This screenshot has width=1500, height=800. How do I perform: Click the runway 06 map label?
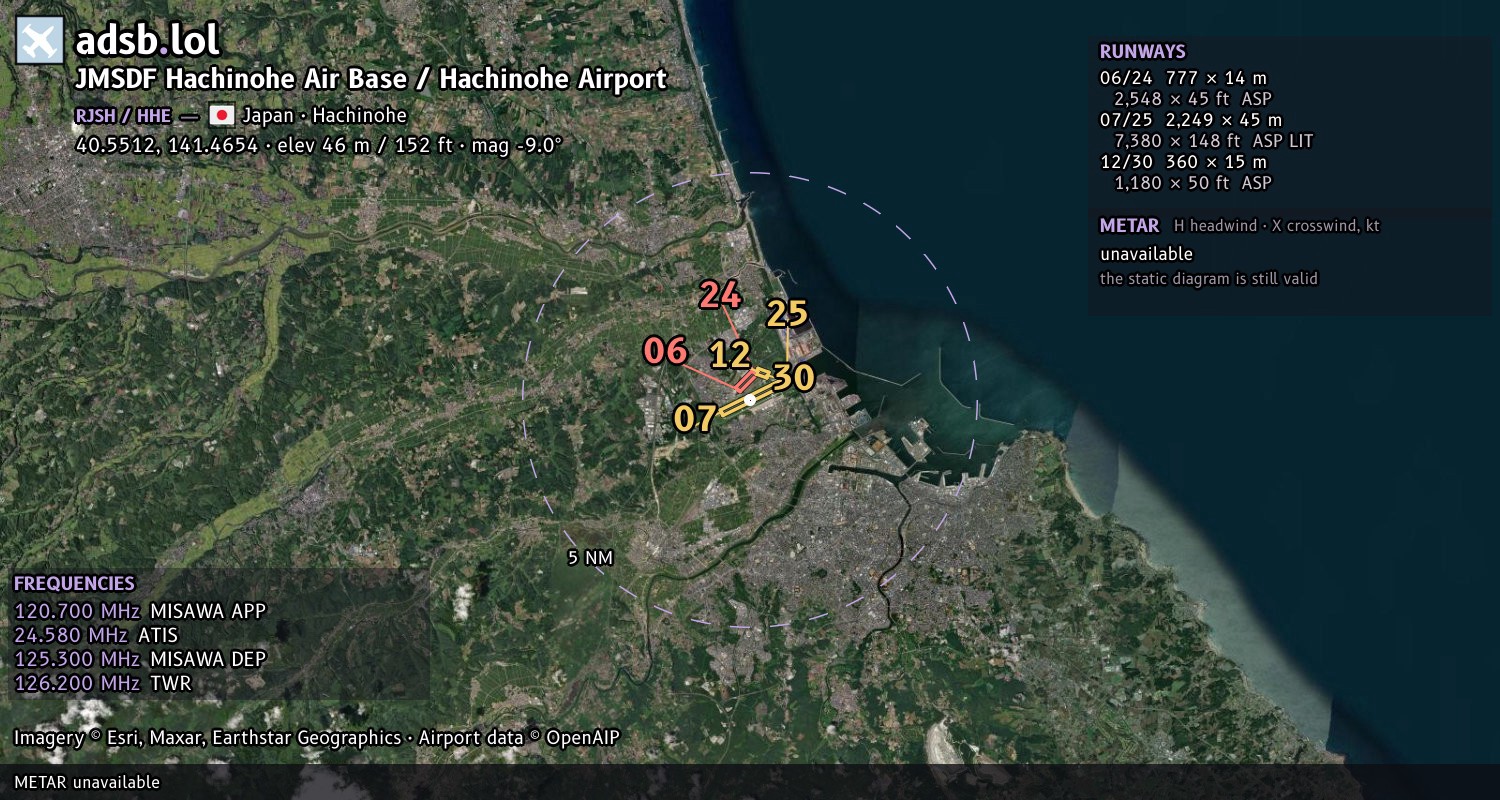(x=665, y=351)
